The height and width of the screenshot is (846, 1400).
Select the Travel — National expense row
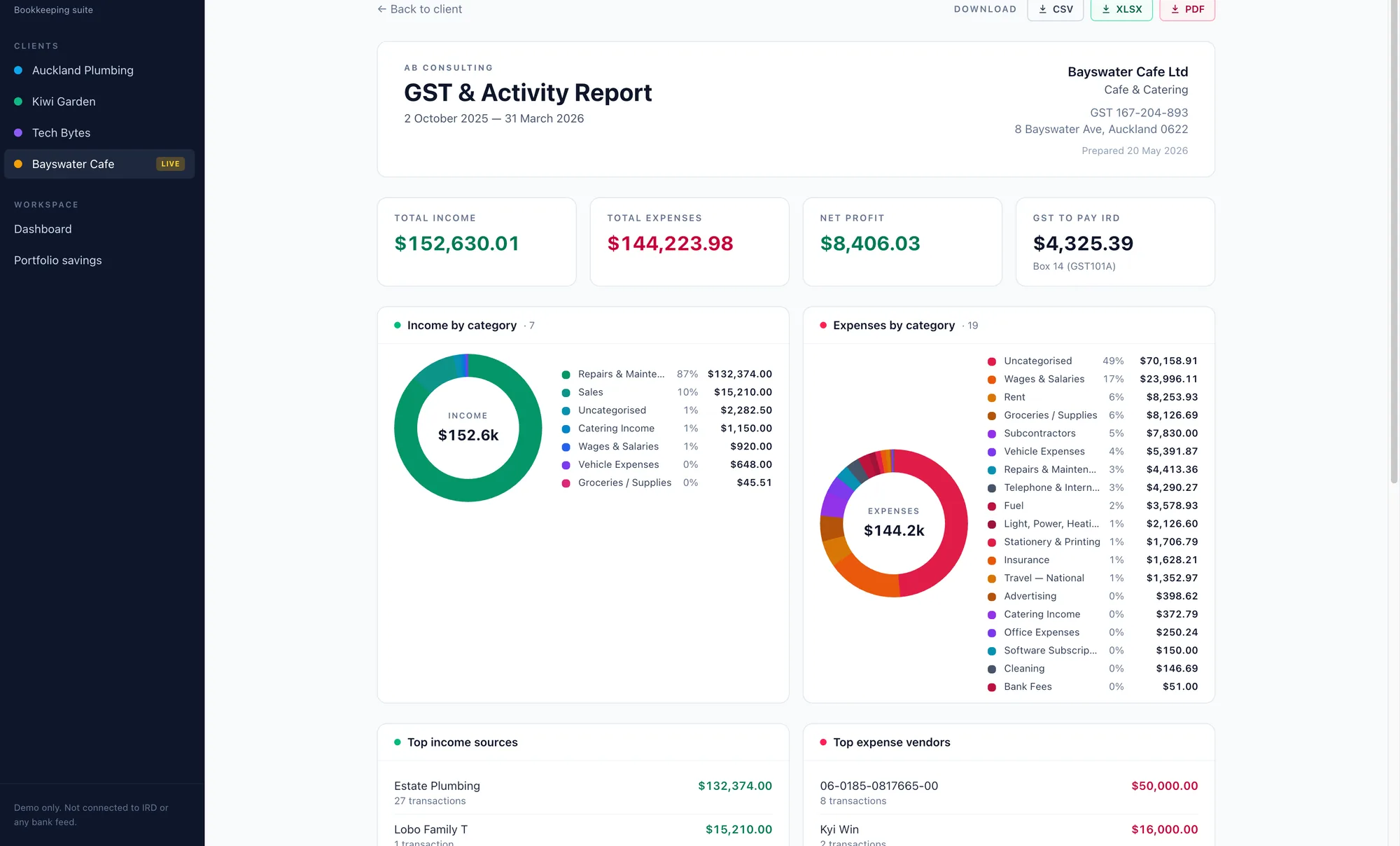point(1092,578)
